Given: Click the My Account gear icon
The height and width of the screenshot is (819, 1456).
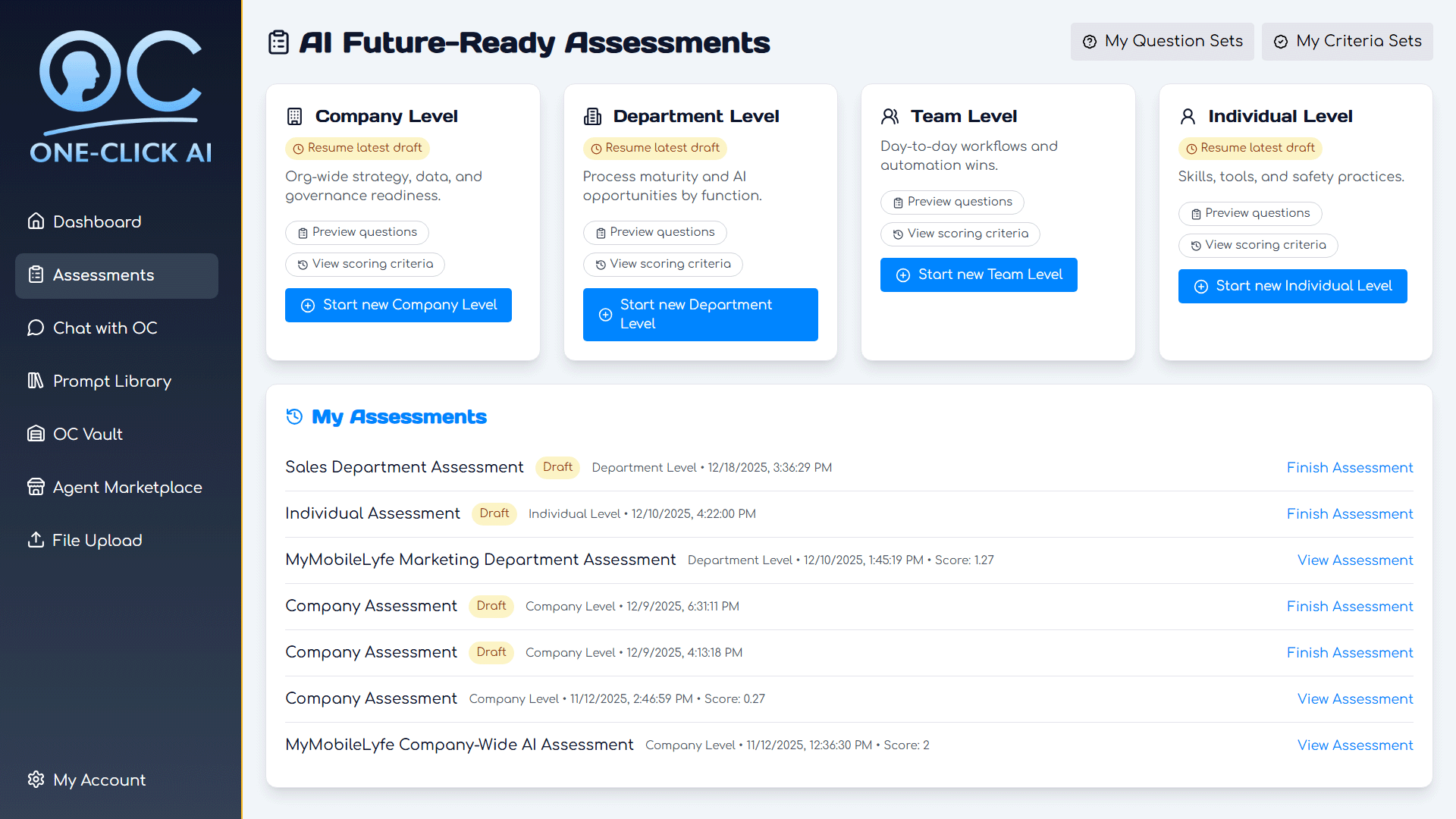Looking at the screenshot, I should 36,780.
